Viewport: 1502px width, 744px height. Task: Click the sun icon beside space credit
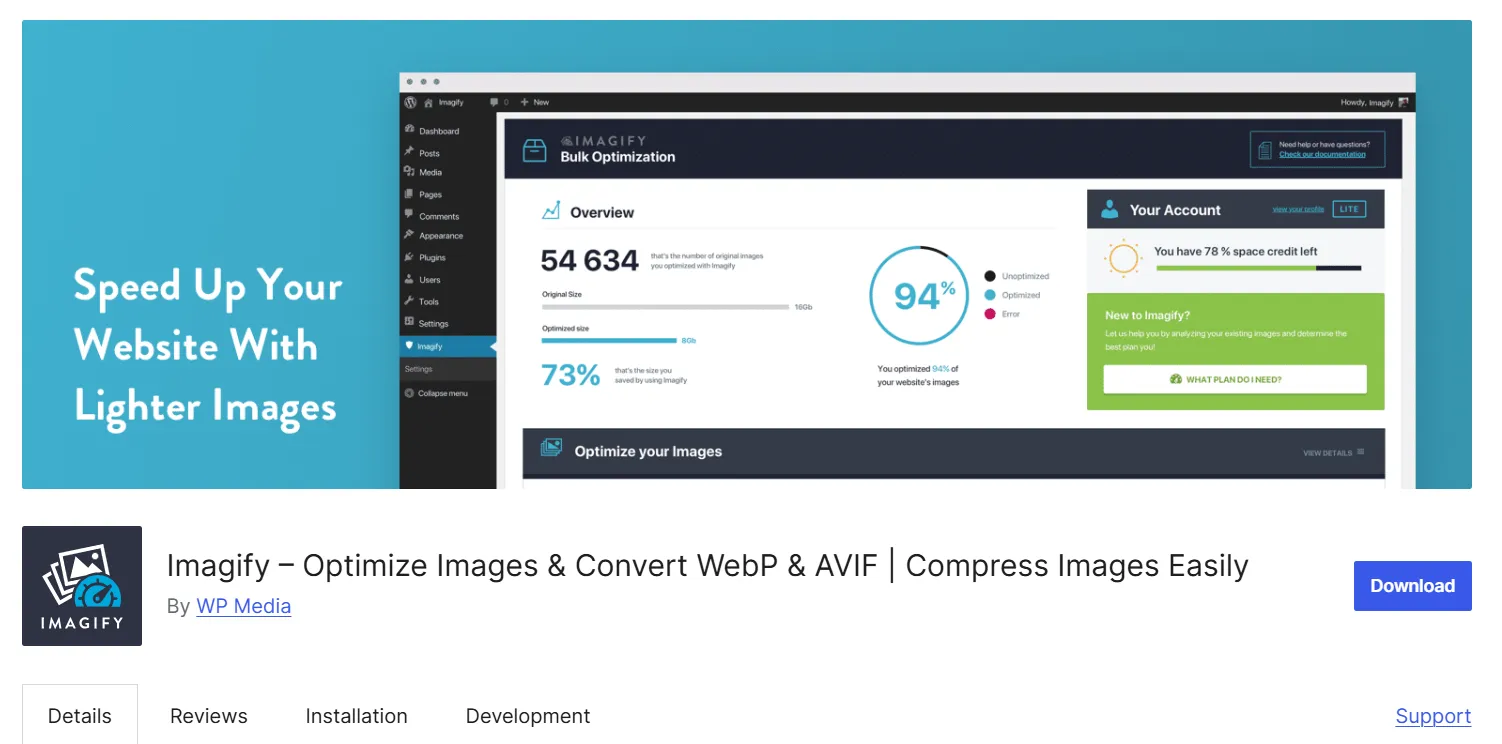coord(1123,259)
